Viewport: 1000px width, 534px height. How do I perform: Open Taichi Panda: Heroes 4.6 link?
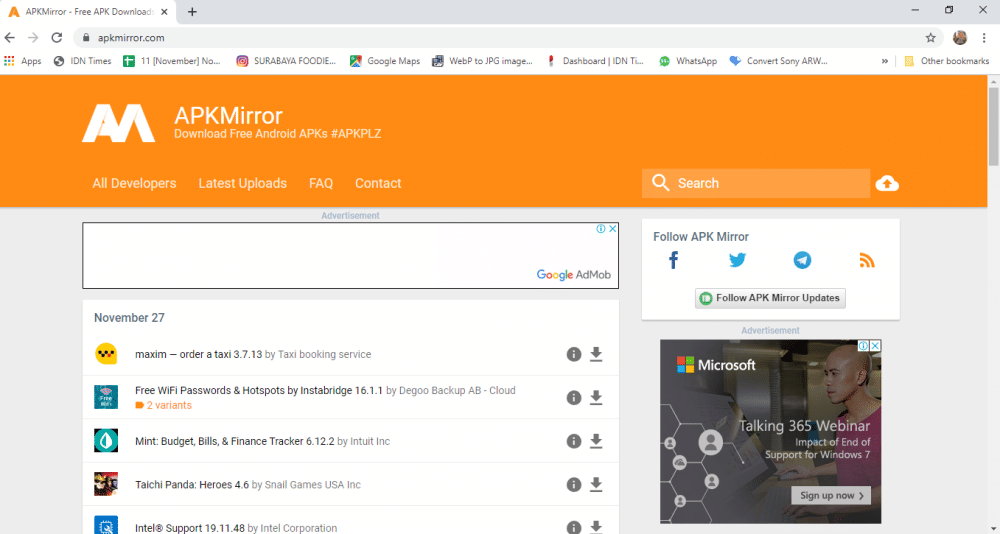click(x=192, y=485)
